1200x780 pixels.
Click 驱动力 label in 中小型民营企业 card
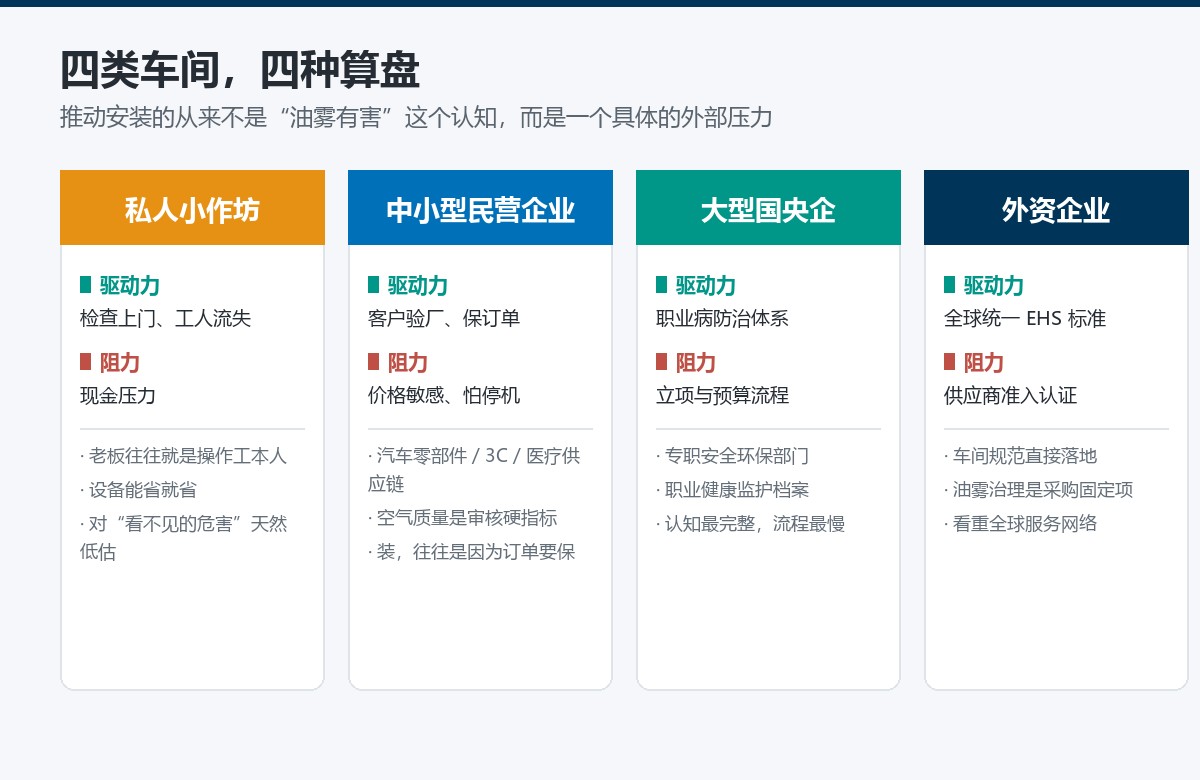[418, 285]
